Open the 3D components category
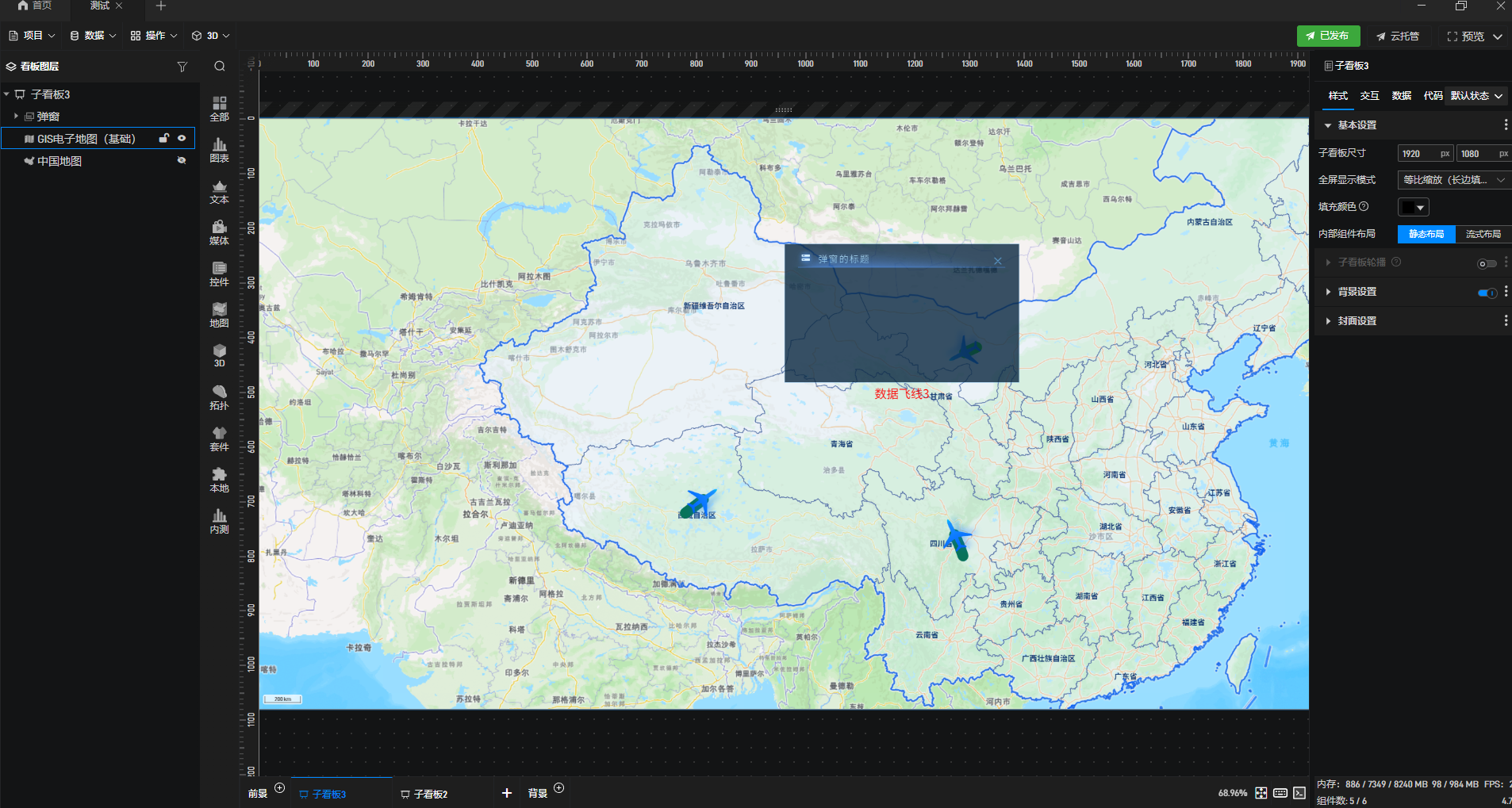 [220, 355]
